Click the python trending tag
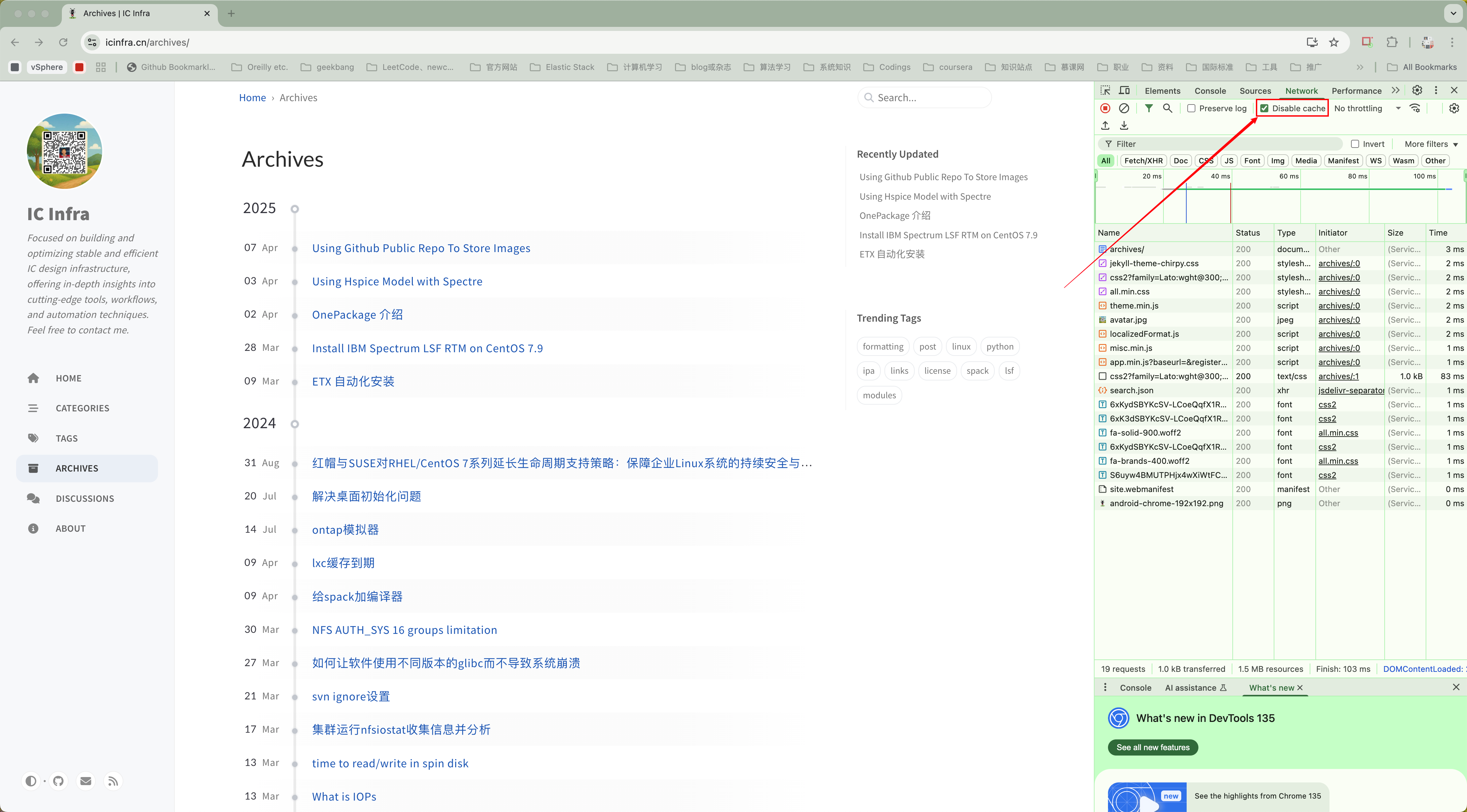Image resolution: width=1467 pixels, height=812 pixels. tap(999, 346)
